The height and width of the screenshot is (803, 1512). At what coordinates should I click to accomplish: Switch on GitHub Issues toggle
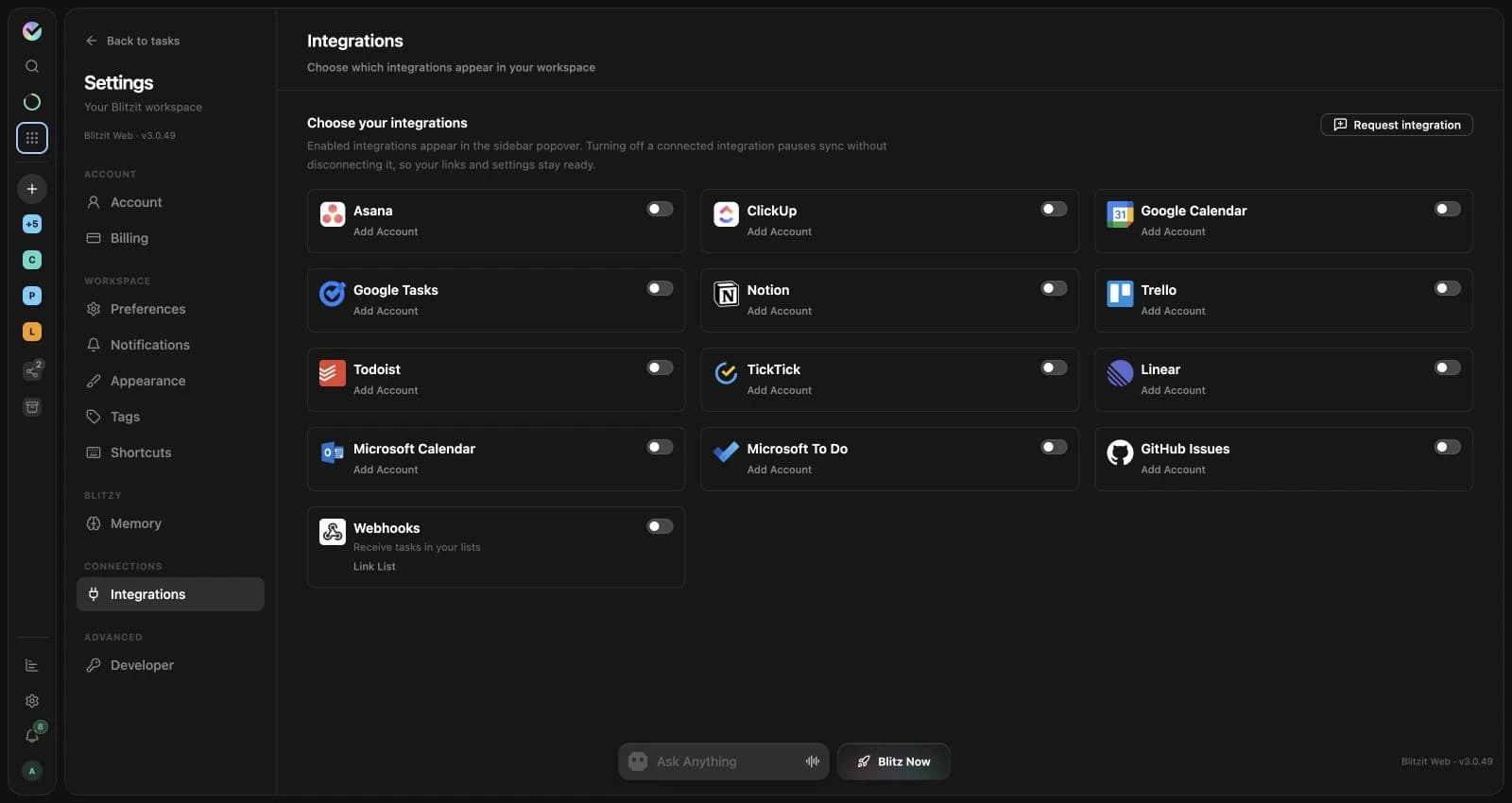(1448, 447)
